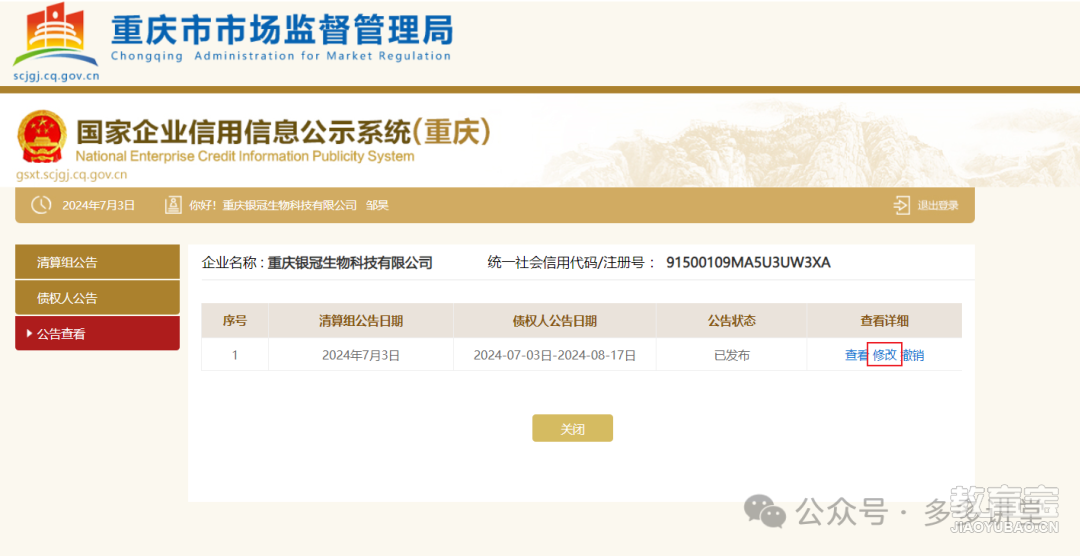Click the 查看 link in row 1

coord(856,355)
